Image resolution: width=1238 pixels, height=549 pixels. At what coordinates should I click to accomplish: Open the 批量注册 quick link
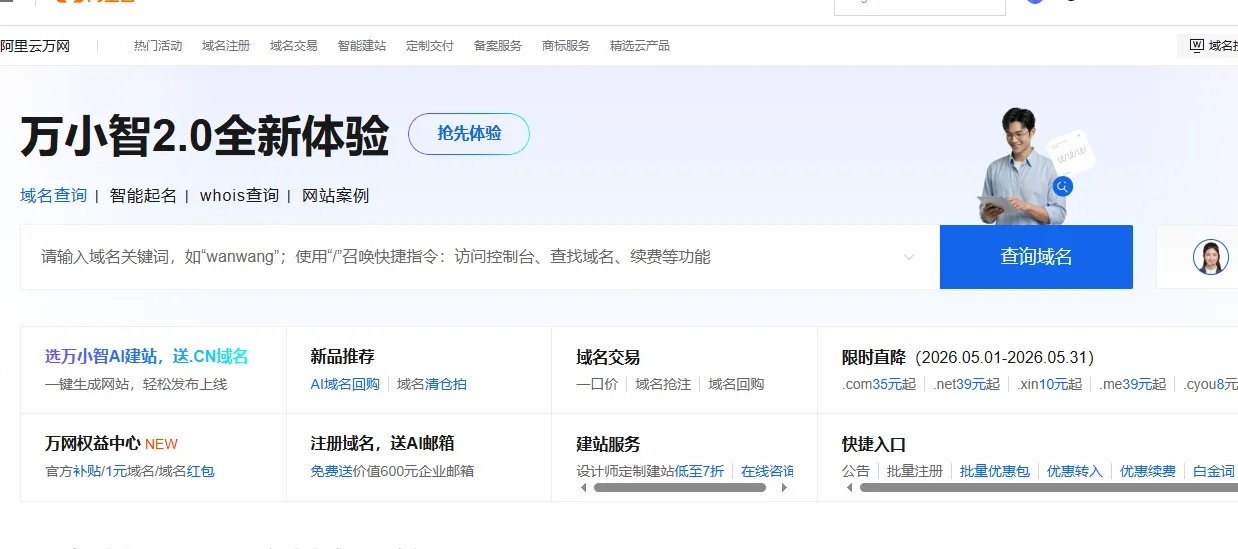pos(915,471)
